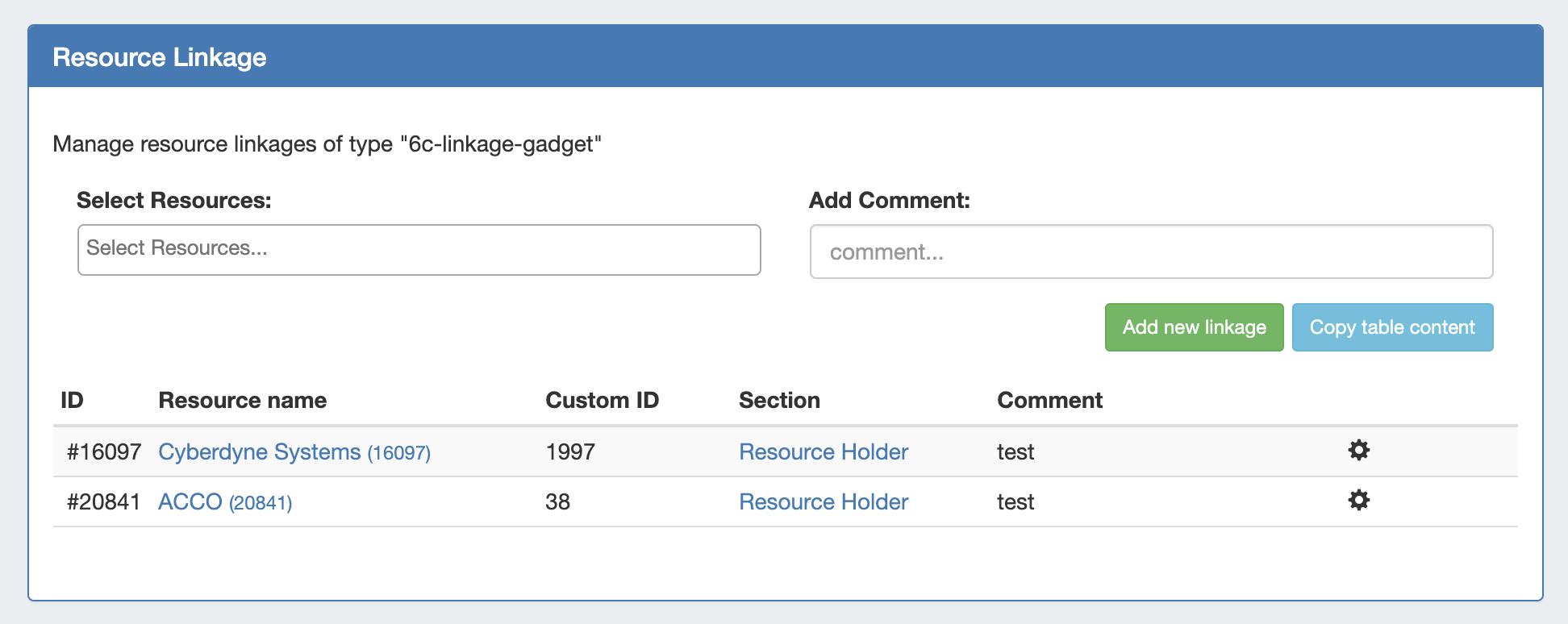Select the #16097 ID cell
Image resolution: width=1568 pixels, height=624 pixels.
tap(103, 451)
